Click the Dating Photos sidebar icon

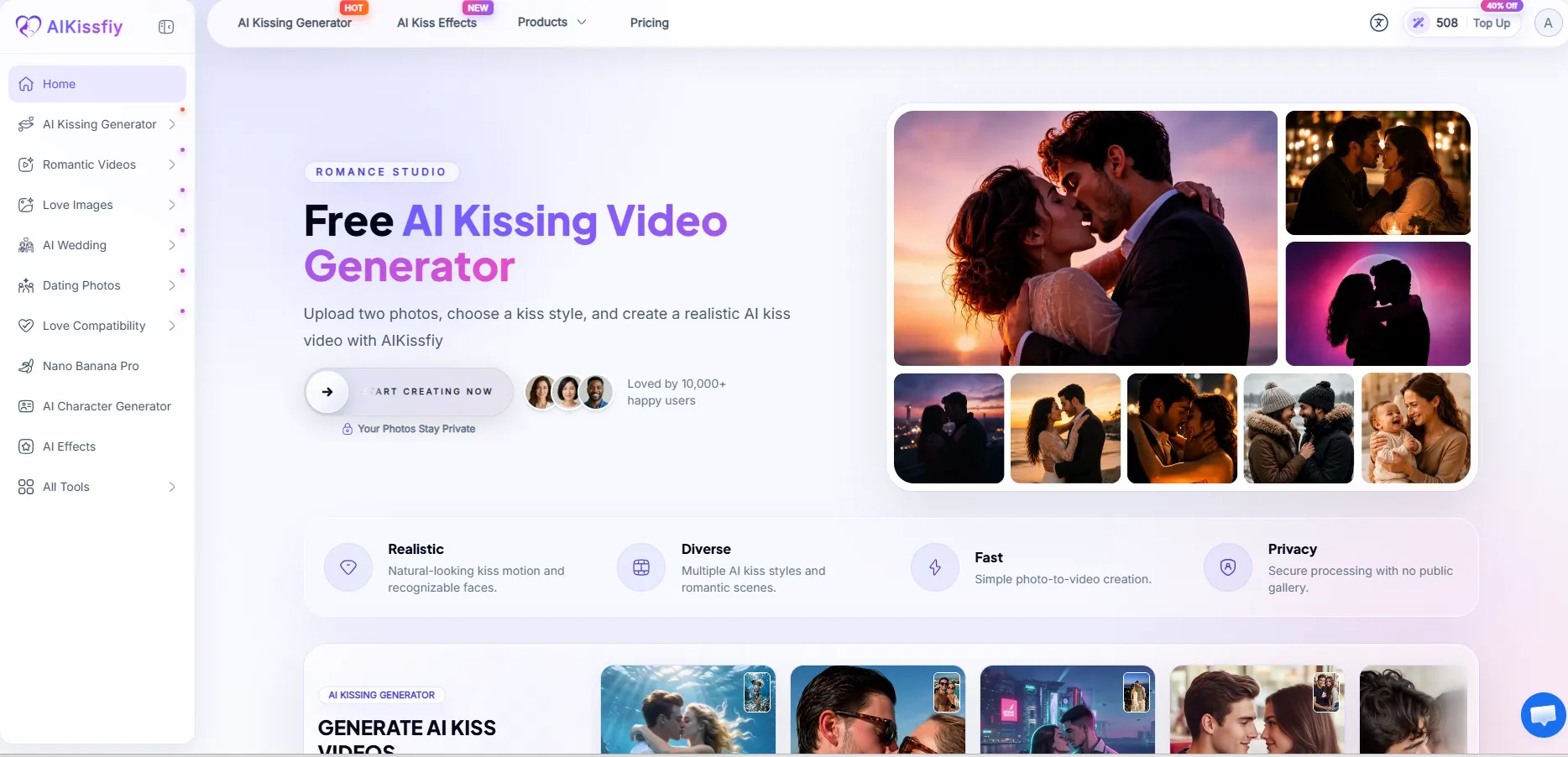point(26,285)
